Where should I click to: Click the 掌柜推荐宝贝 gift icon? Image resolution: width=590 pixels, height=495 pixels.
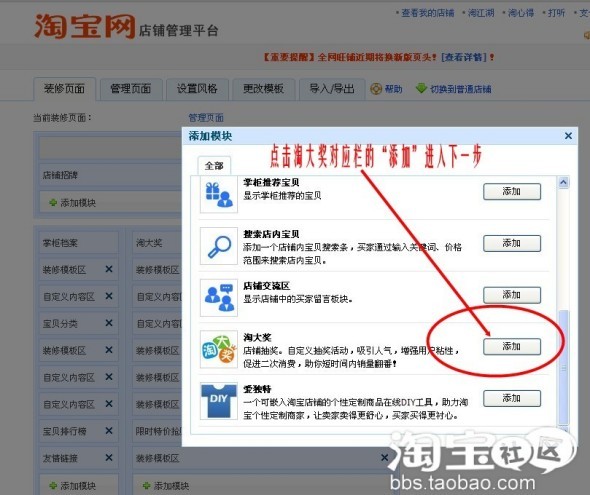tap(219, 195)
